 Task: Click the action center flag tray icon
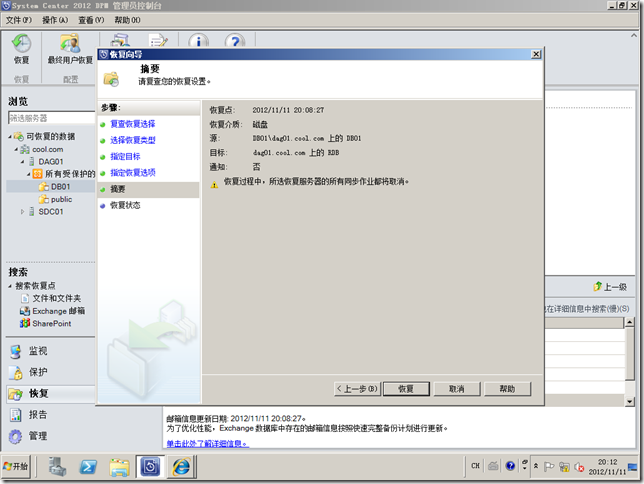[549, 467]
